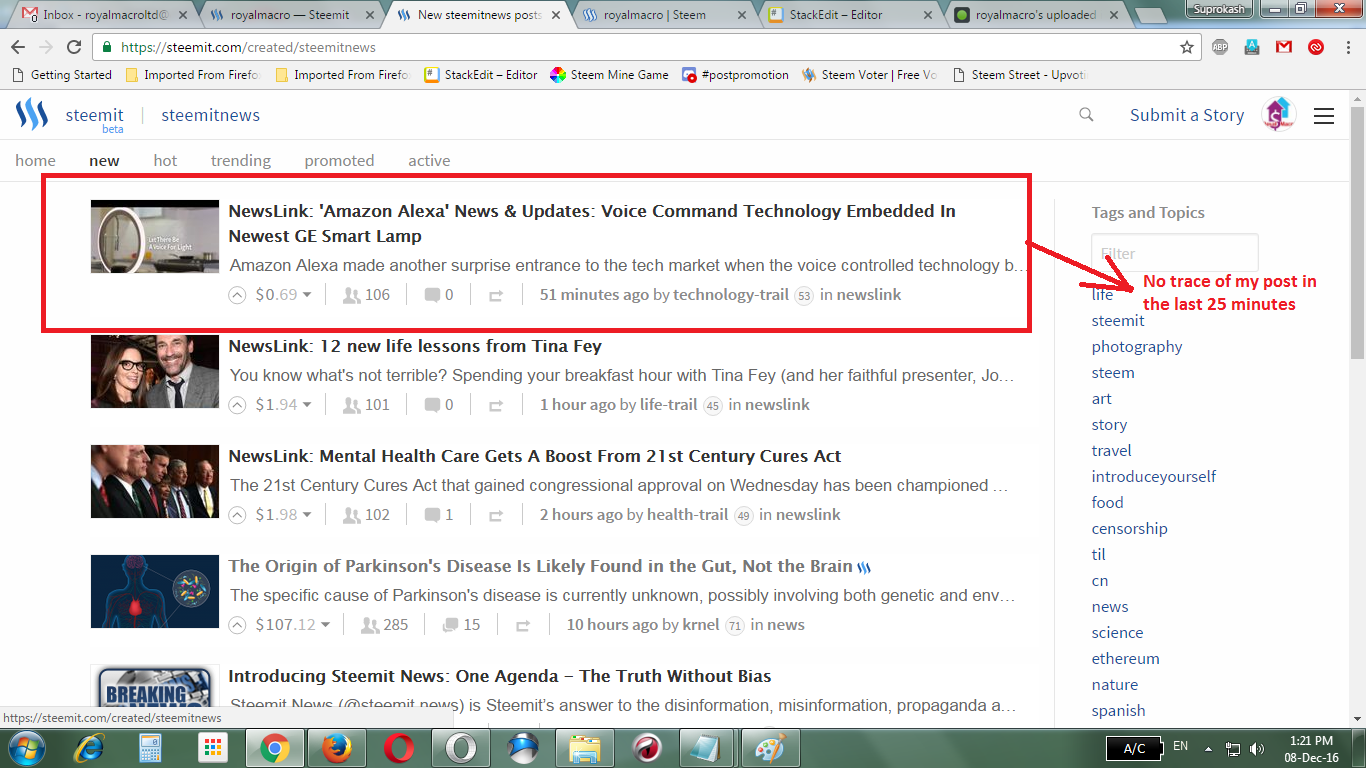Viewport: 1366px width, 768px height.
Task: Open author technology-trail profile
Action: (731, 295)
